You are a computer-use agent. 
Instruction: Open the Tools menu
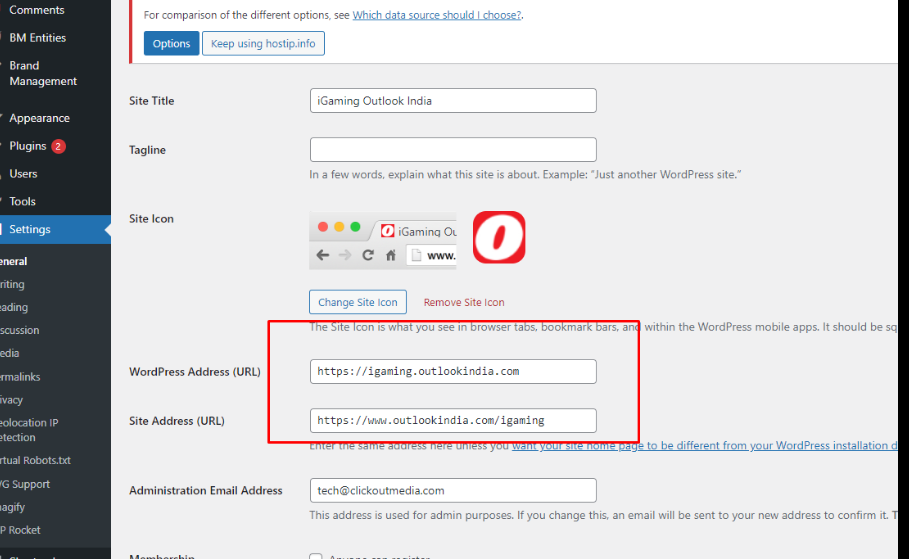pyautogui.click(x=23, y=201)
